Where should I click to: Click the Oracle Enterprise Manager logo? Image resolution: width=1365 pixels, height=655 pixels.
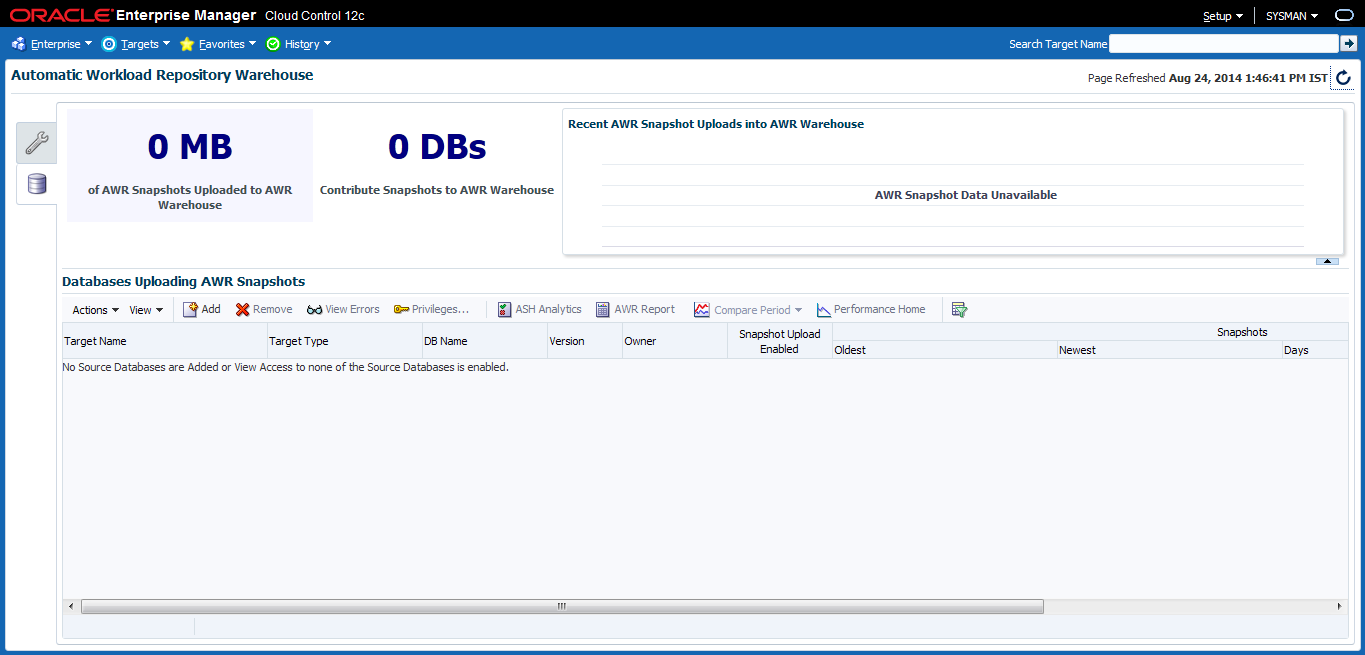pos(133,15)
